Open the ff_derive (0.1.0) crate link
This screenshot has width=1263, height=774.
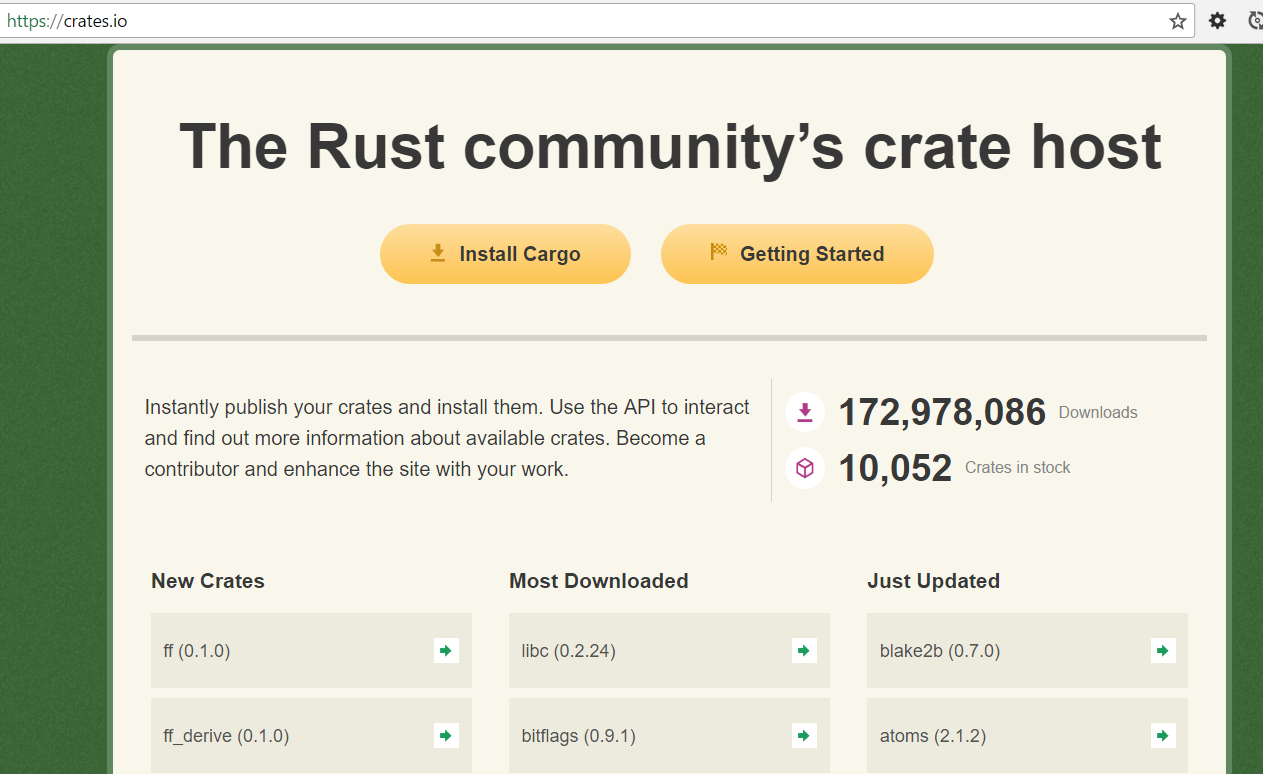311,736
